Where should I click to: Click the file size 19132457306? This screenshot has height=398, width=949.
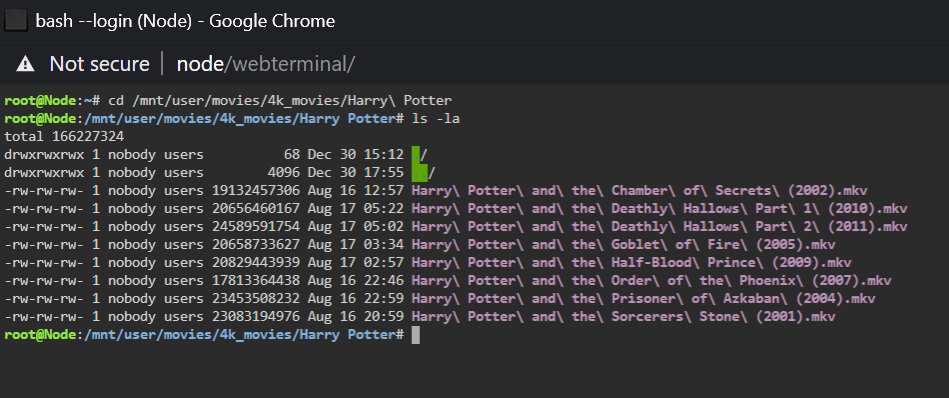click(x=255, y=191)
